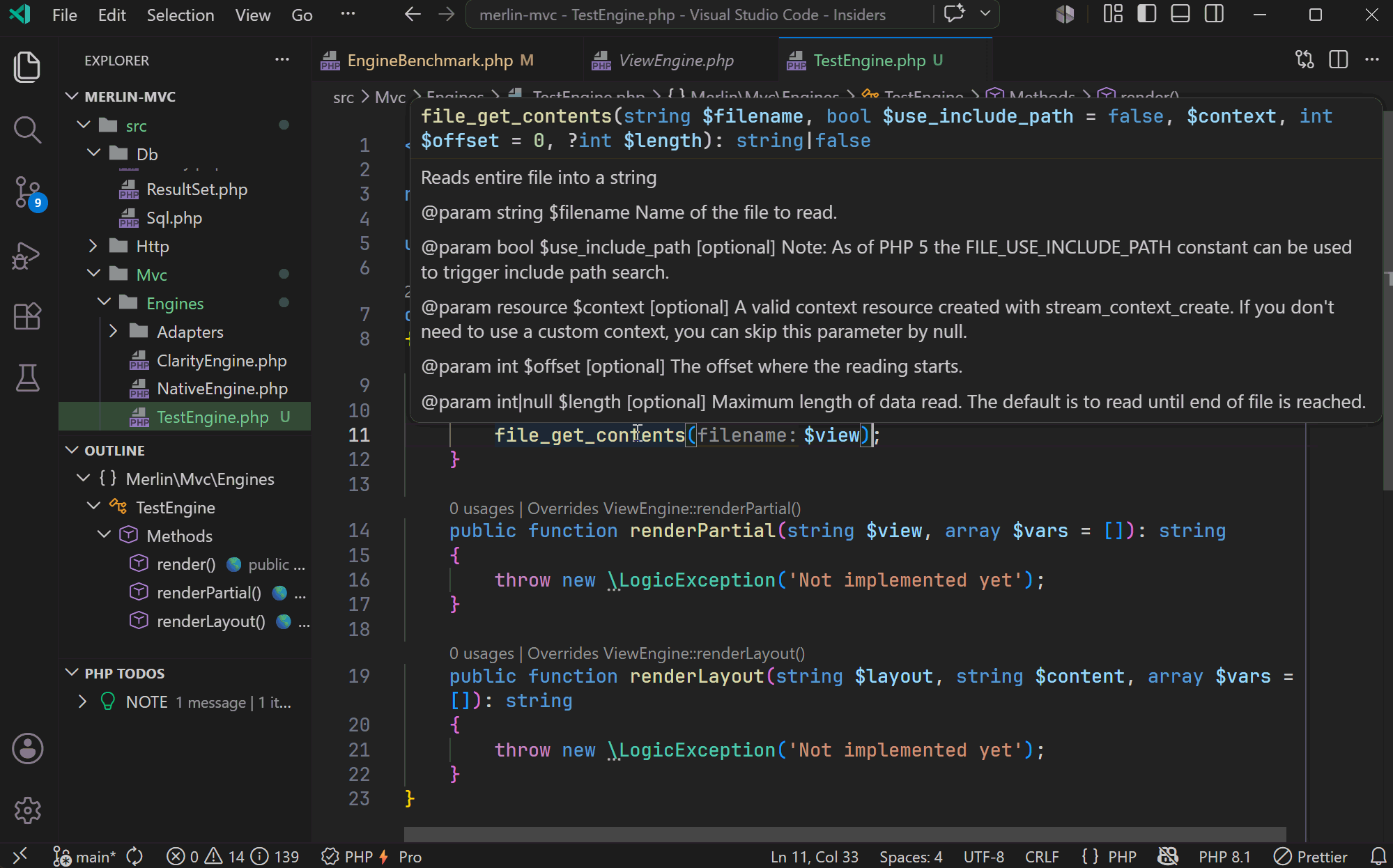This screenshot has width=1393, height=868.
Task: Open the Search view in activity bar
Action: [x=27, y=129]
